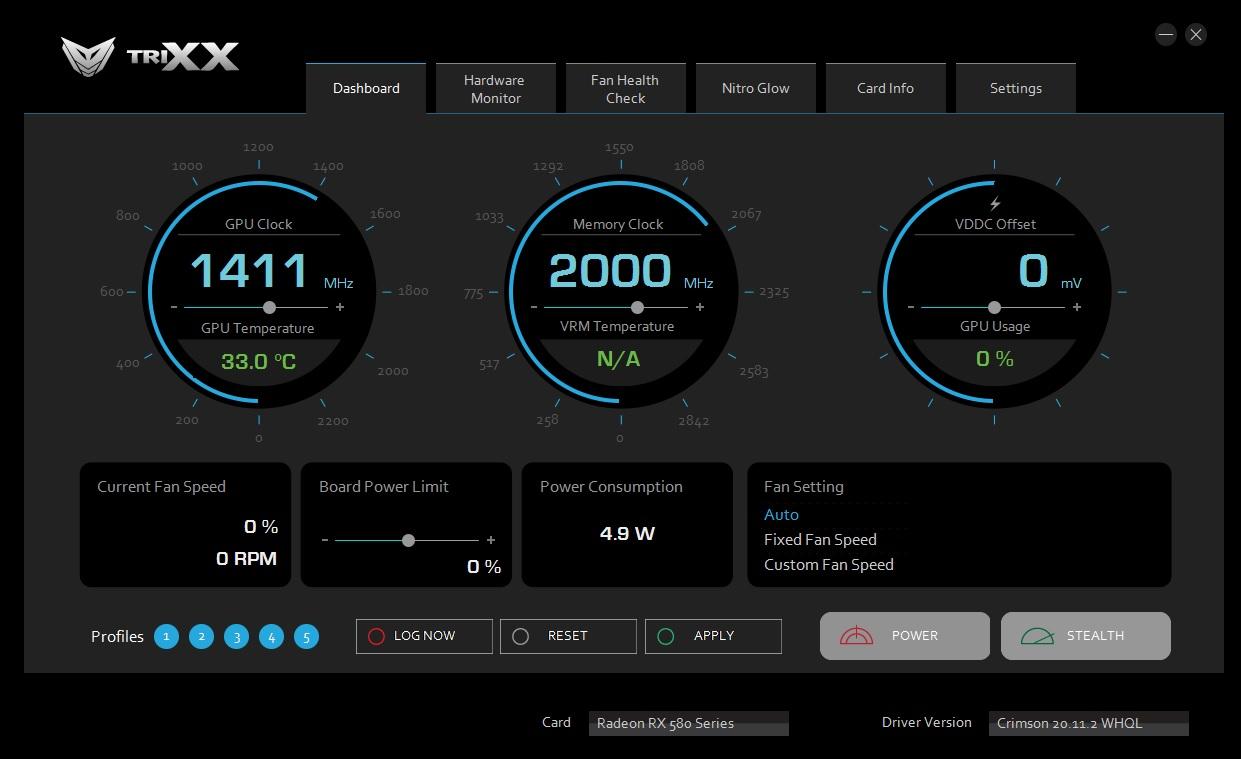Increase GPU Clock with the plus button
This screenshot has width=1241, height=759.
(x=340, y=307)
